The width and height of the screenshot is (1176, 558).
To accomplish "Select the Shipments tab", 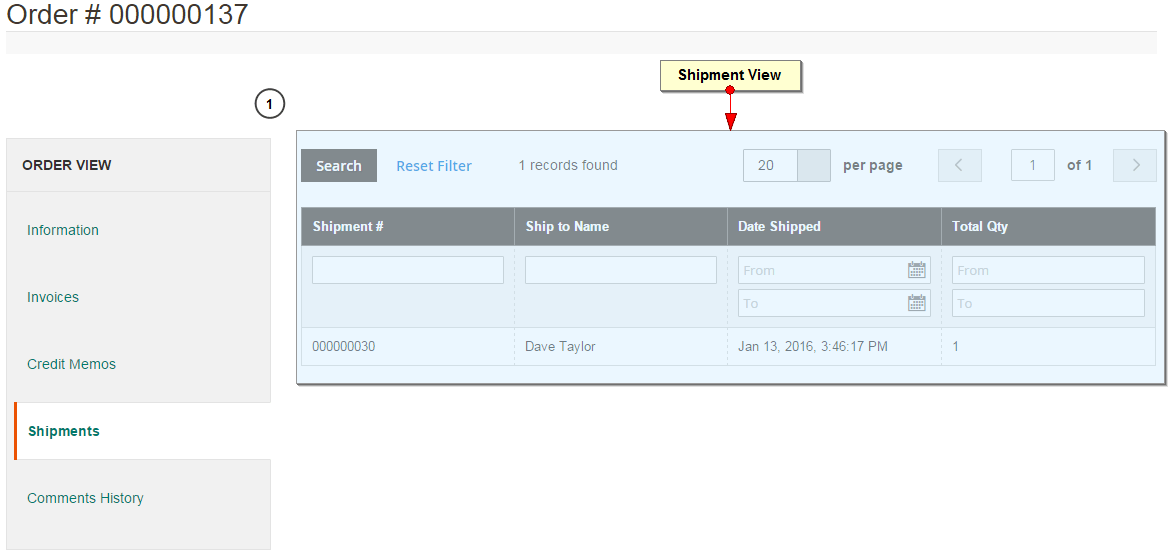I will pos(64,431).
